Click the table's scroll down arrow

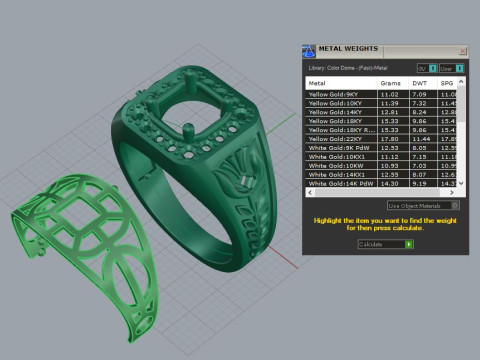(x=461, y=183)
